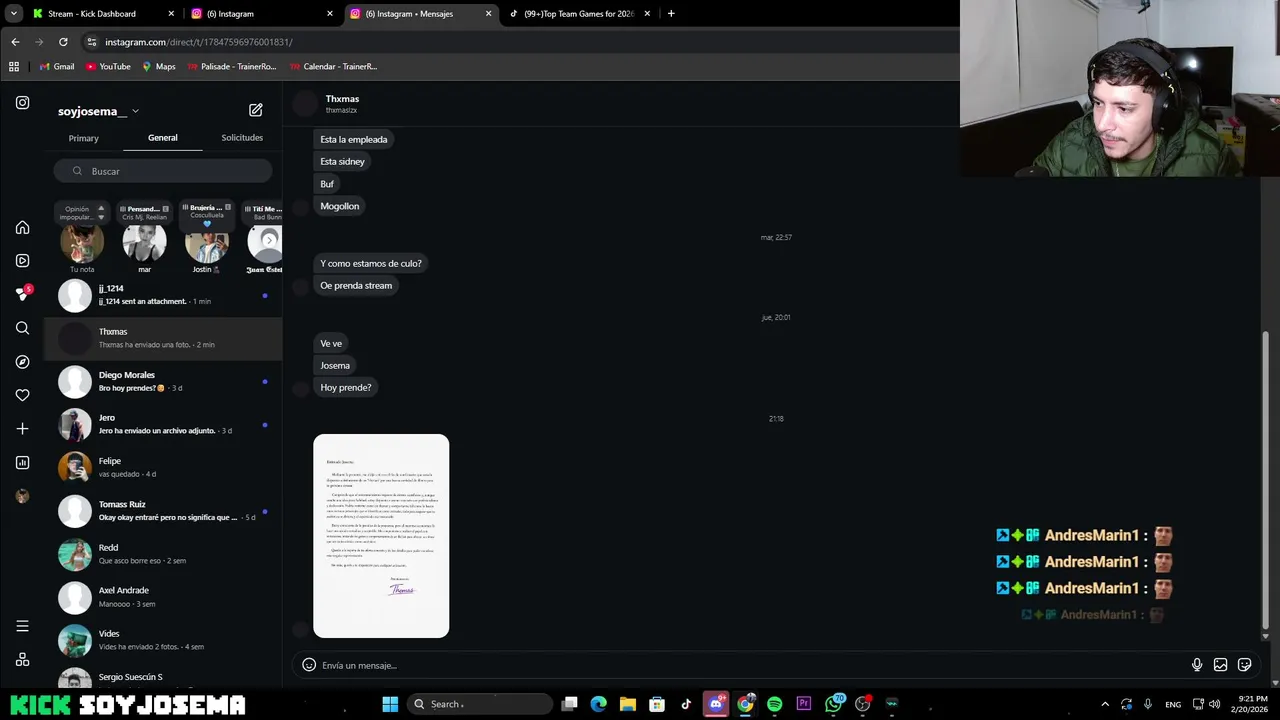Open Chrome tab search dropdown arrow
1280x720 pixels.
coord(14,14)
